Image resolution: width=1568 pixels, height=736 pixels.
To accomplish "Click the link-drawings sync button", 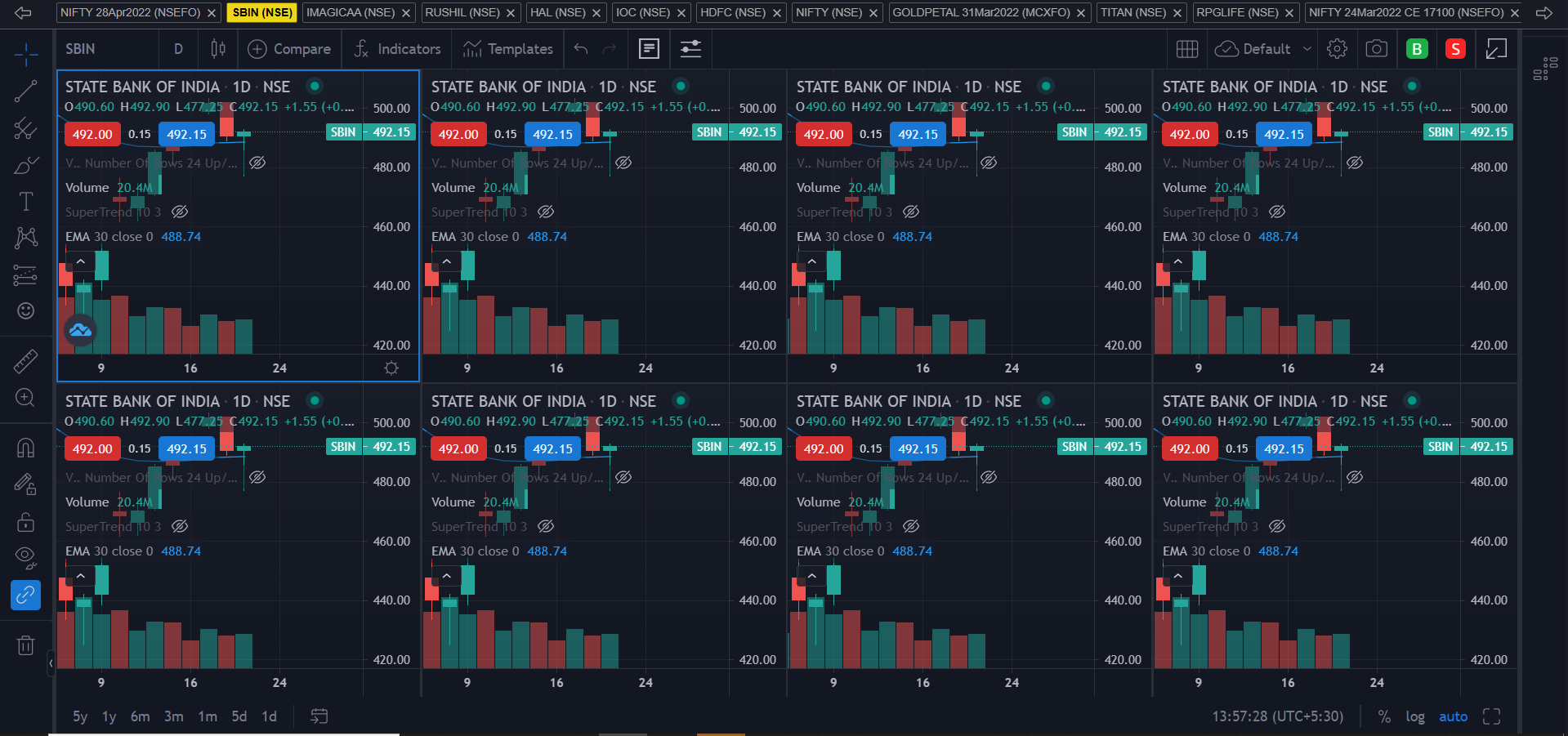I will coord(25,595).
